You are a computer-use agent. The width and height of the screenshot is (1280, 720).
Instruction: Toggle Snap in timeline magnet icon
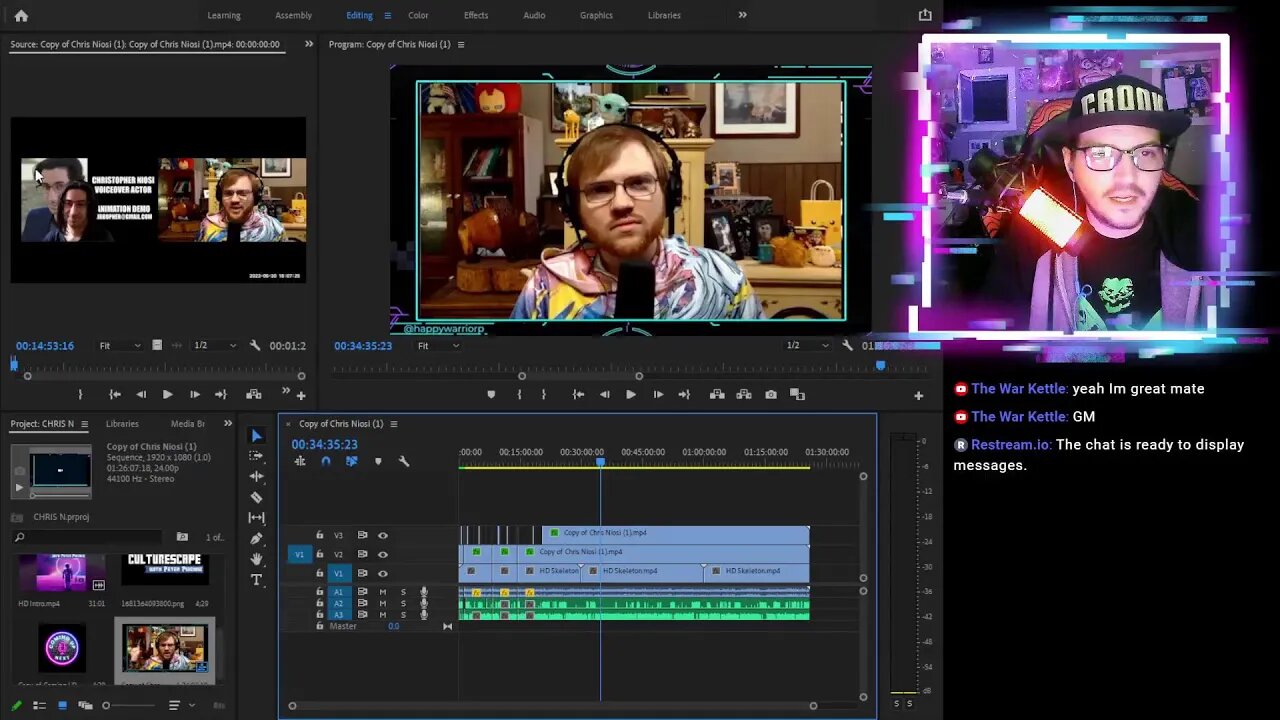(x=326, y=461)
